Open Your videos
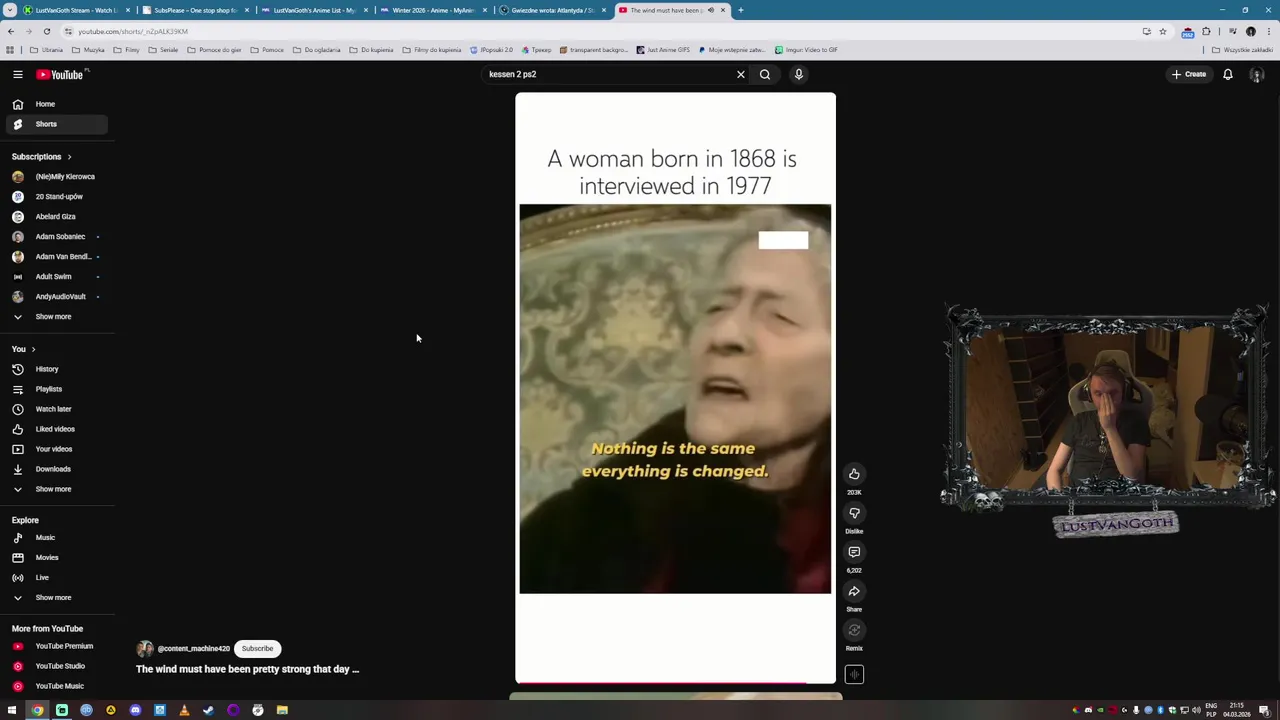 tap(55, 449)
